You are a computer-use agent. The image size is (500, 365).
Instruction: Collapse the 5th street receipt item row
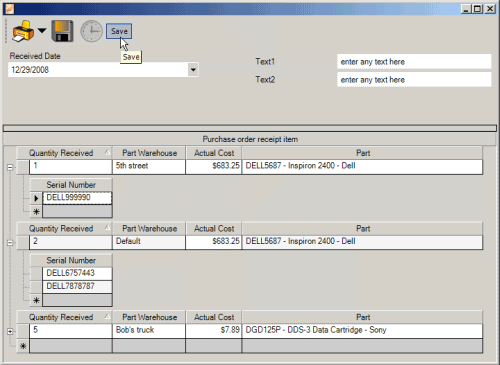[10, 167]
